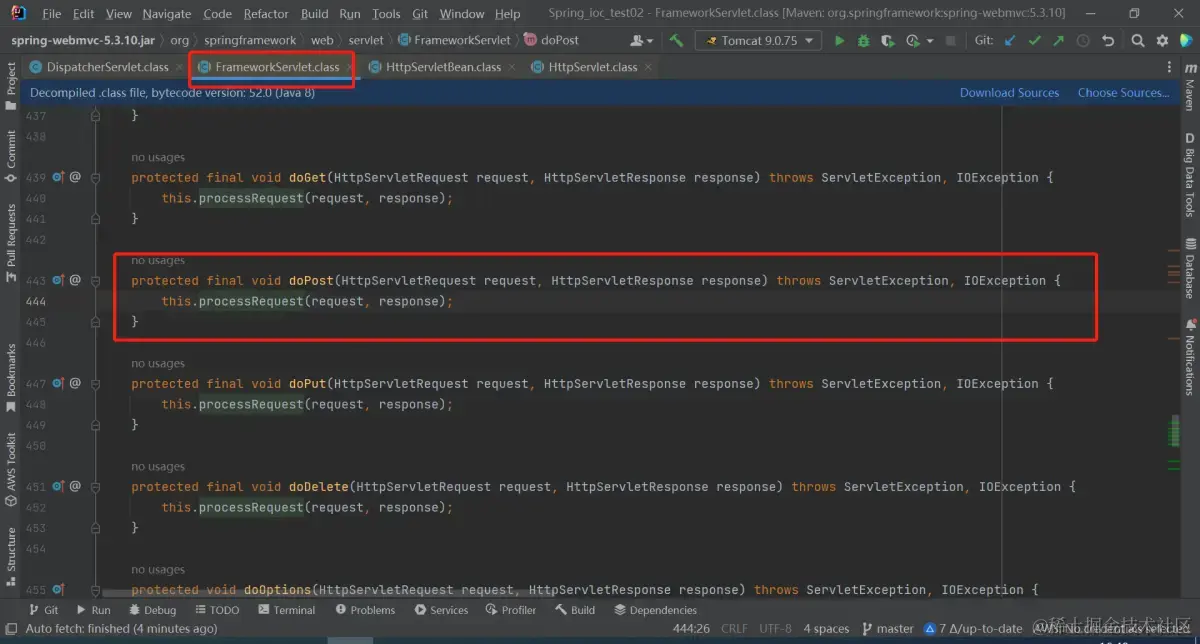This screenshot has width=1200, height=644.
Task: Click the Git commit checkmark icon
Action: [1034, 40]
